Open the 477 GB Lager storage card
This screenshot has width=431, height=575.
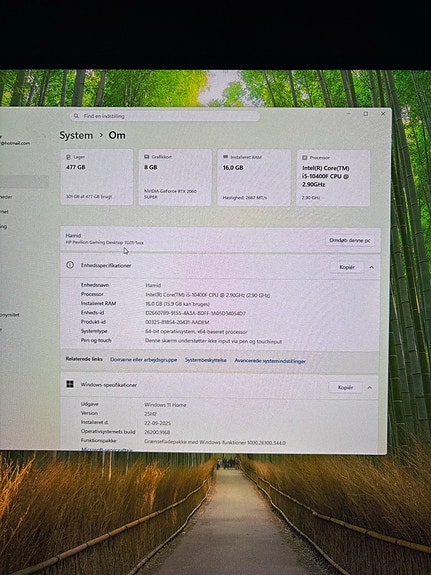click(97, 177)
